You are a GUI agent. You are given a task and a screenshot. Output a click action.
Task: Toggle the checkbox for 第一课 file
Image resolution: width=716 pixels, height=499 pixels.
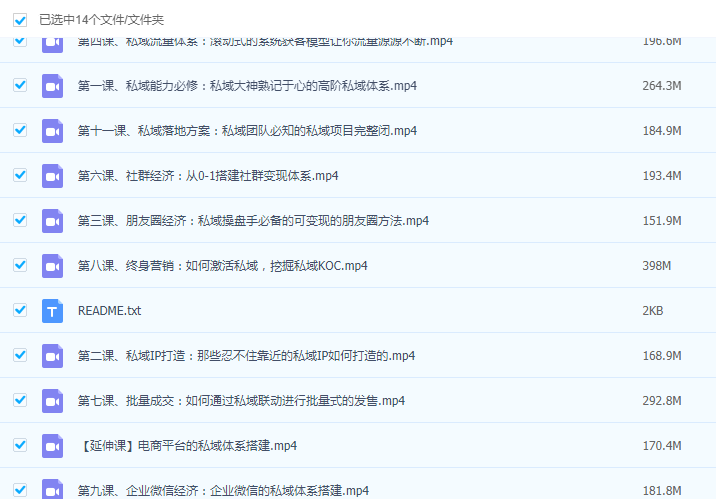(20, 85)
